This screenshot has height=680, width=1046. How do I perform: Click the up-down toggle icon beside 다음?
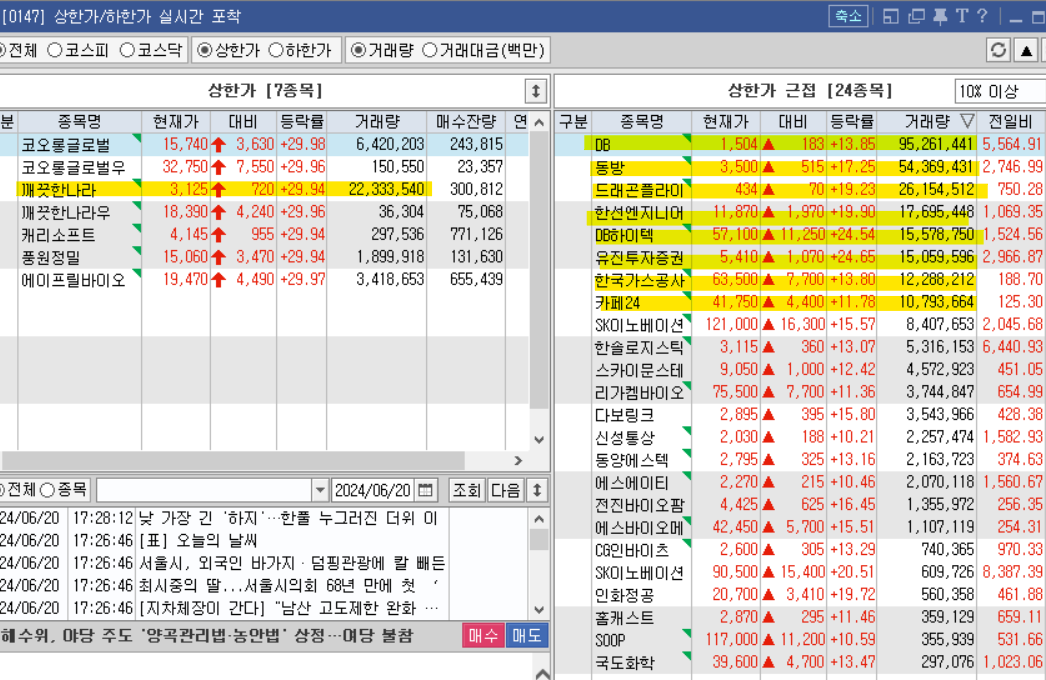[x=537, y=490]
